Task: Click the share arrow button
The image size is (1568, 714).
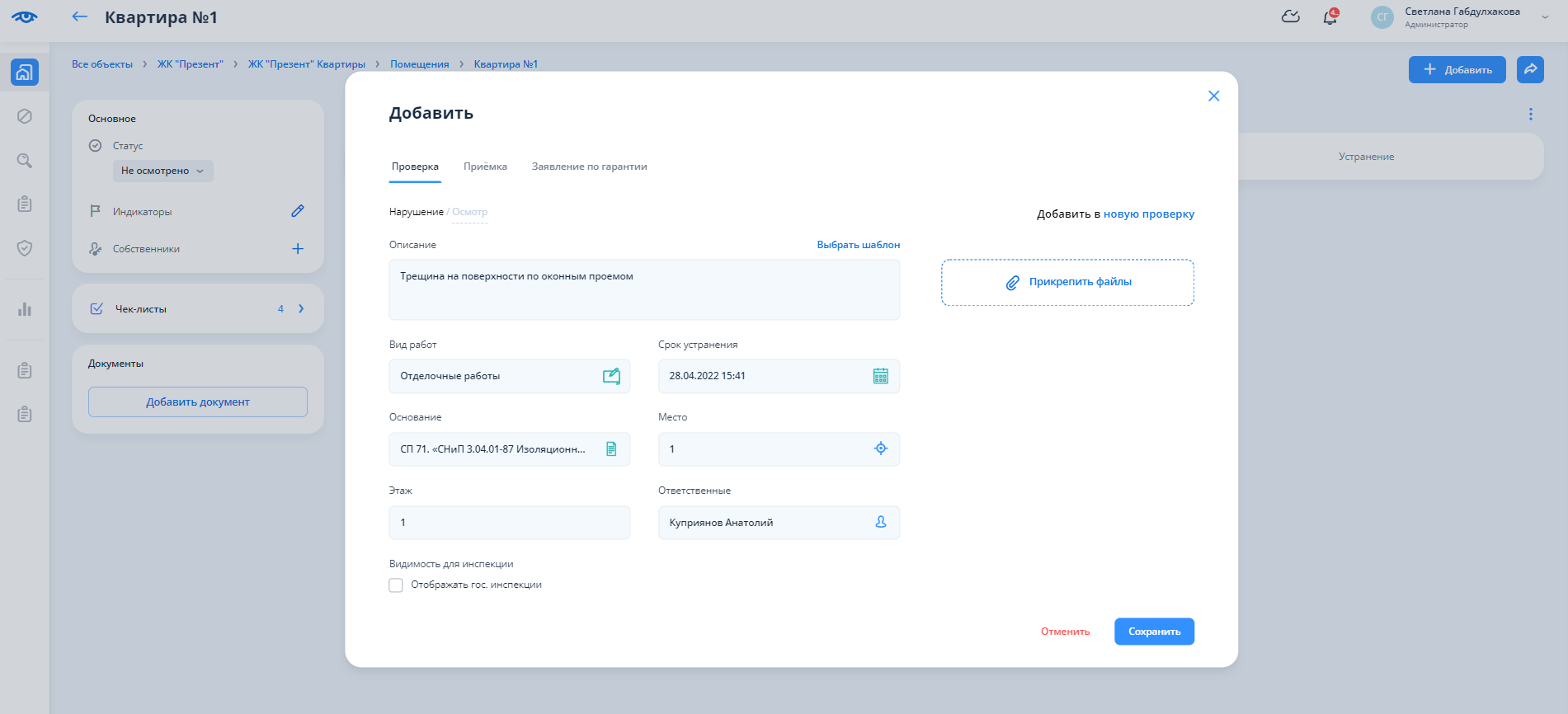Action: pyautogui.click(x=1530, y=69)
